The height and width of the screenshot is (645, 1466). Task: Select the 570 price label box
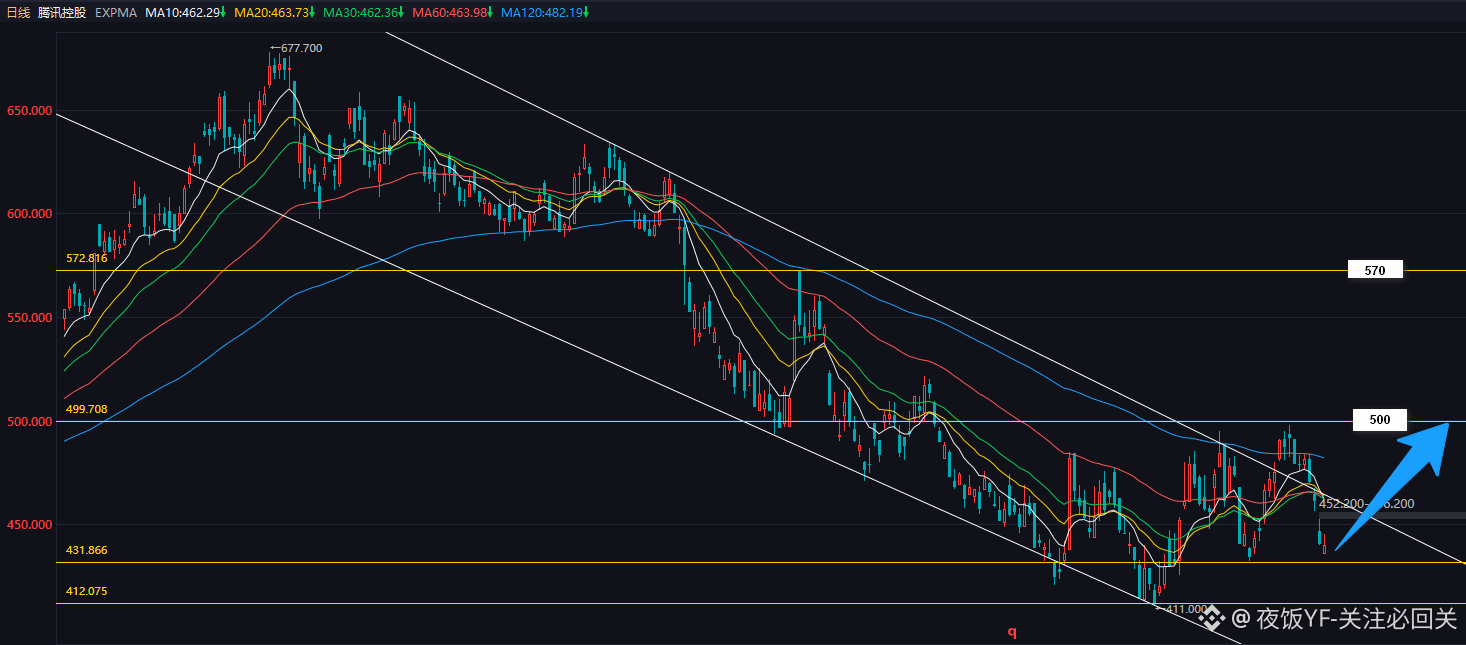click(x=1375, y=269)
